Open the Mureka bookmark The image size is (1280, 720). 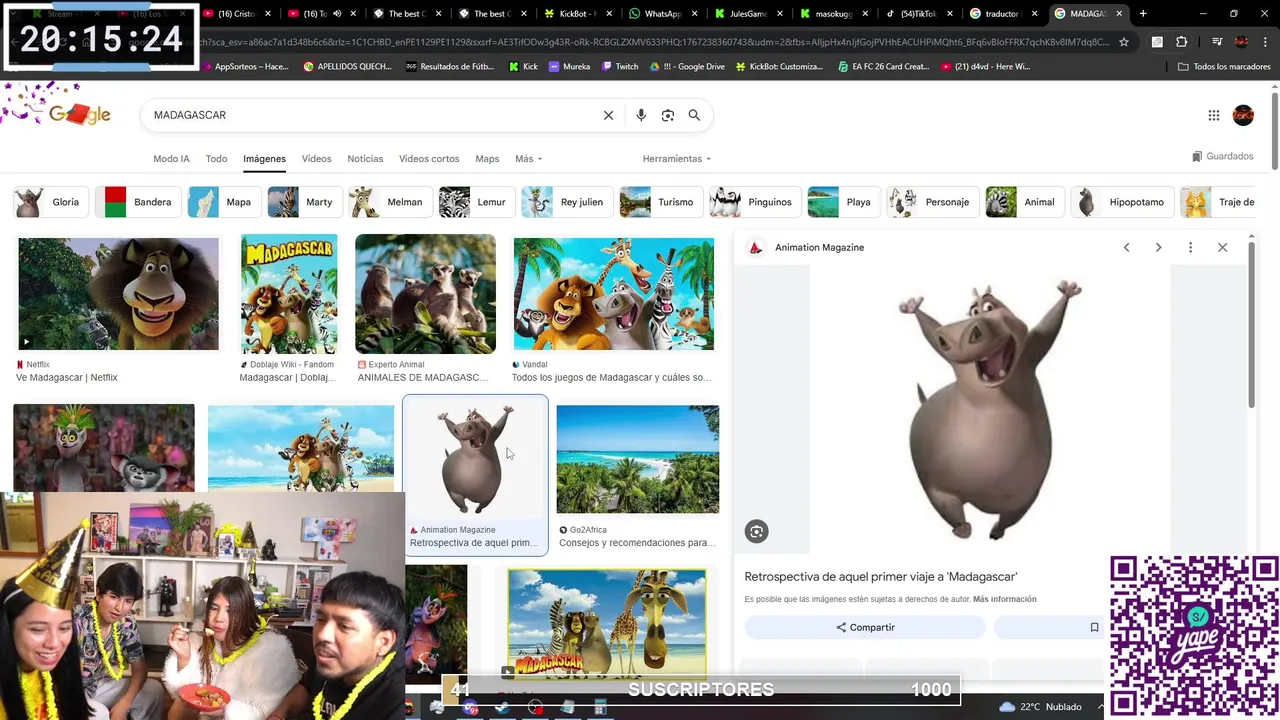570,66
